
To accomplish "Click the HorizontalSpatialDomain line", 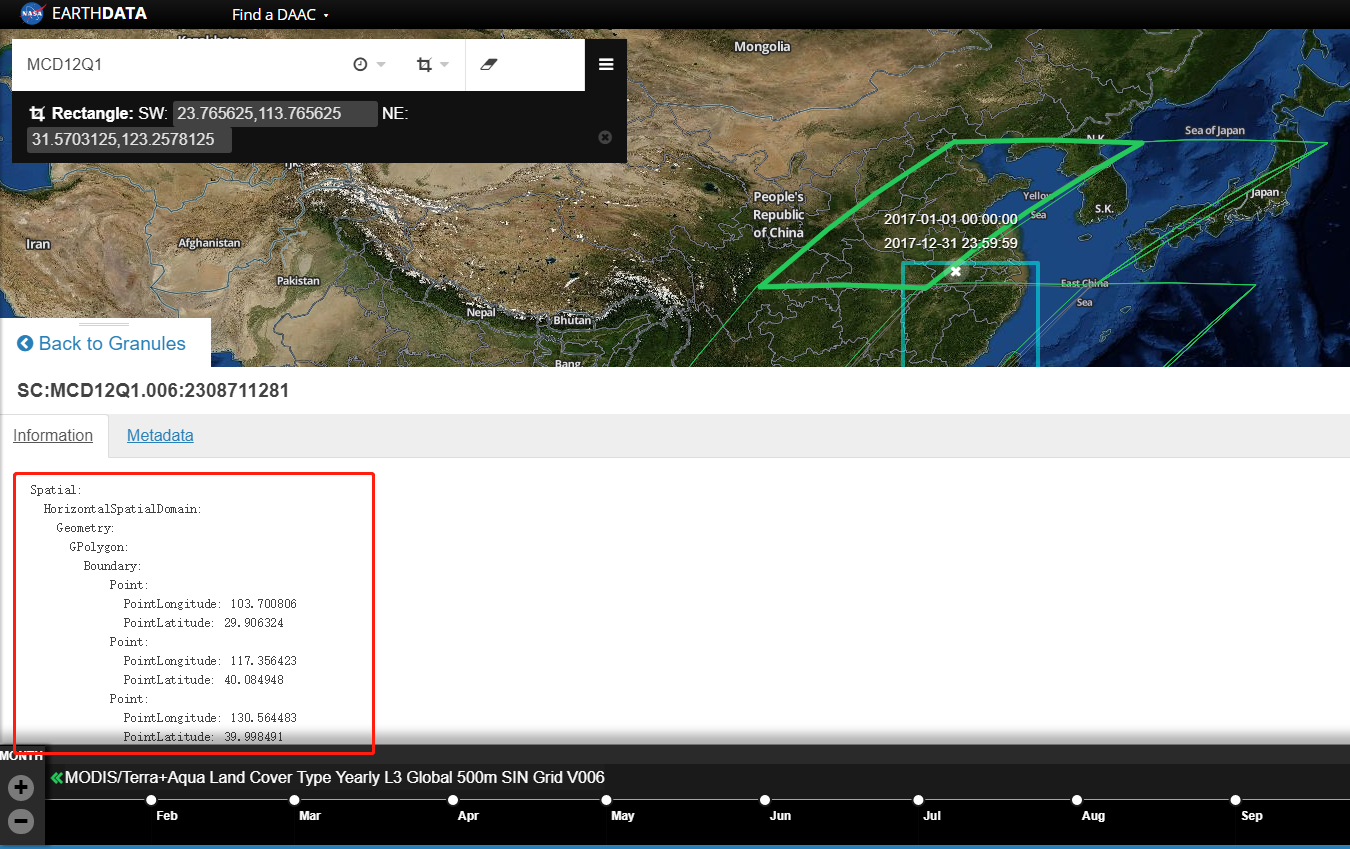I will coord(122,509).
